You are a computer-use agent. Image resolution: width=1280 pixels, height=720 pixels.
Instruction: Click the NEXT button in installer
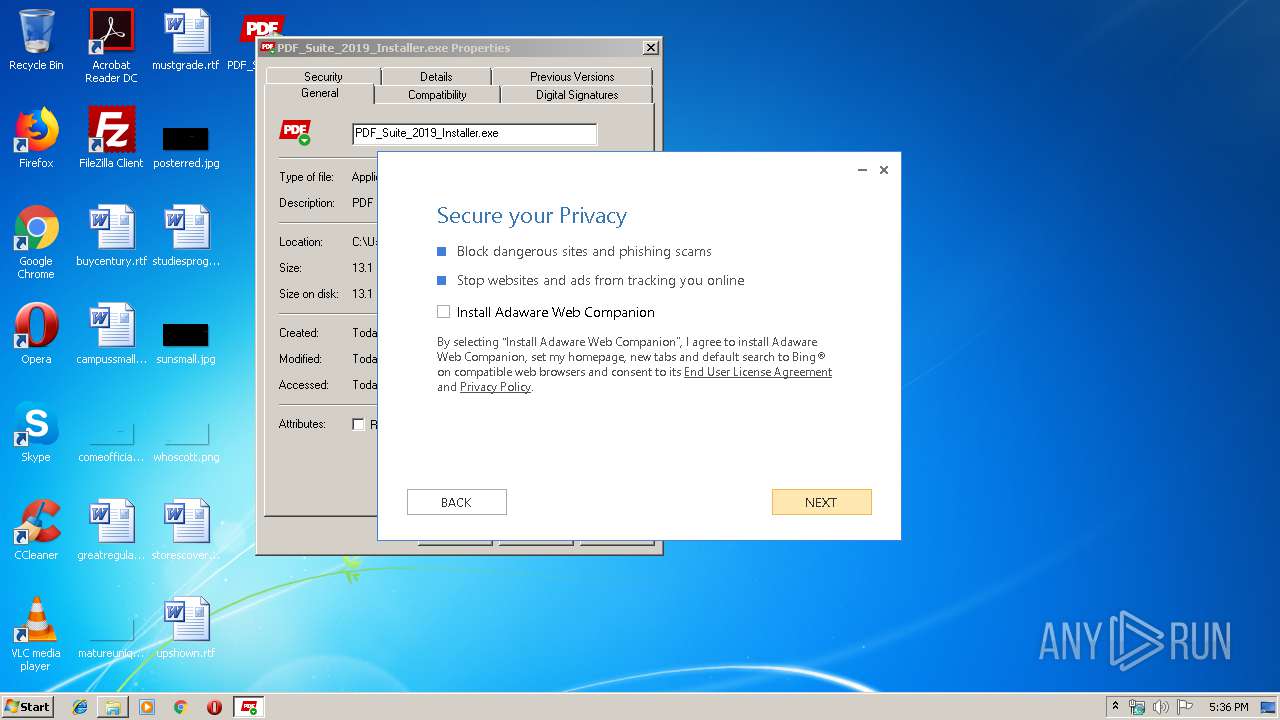[x=821, y=502]
